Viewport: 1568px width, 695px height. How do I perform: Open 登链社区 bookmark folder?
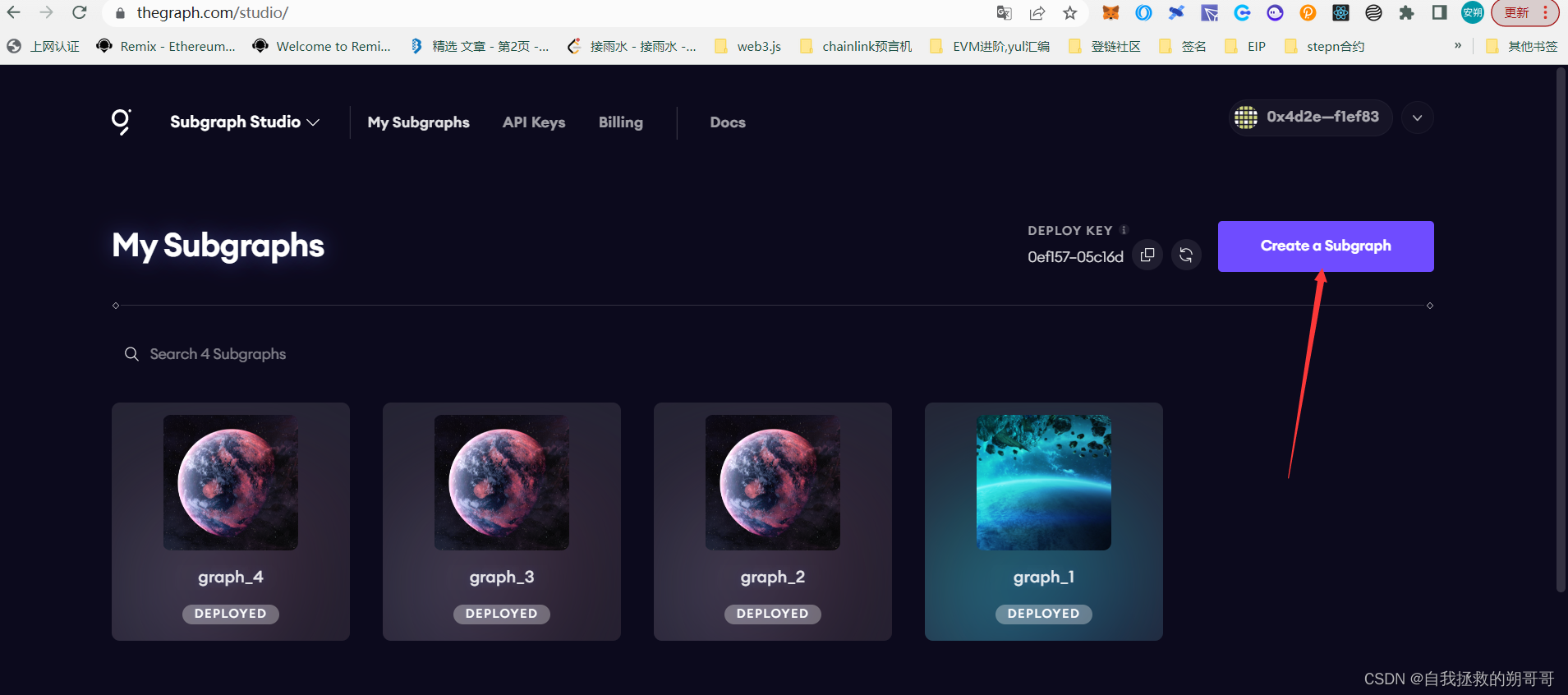tap(1105, 46)
